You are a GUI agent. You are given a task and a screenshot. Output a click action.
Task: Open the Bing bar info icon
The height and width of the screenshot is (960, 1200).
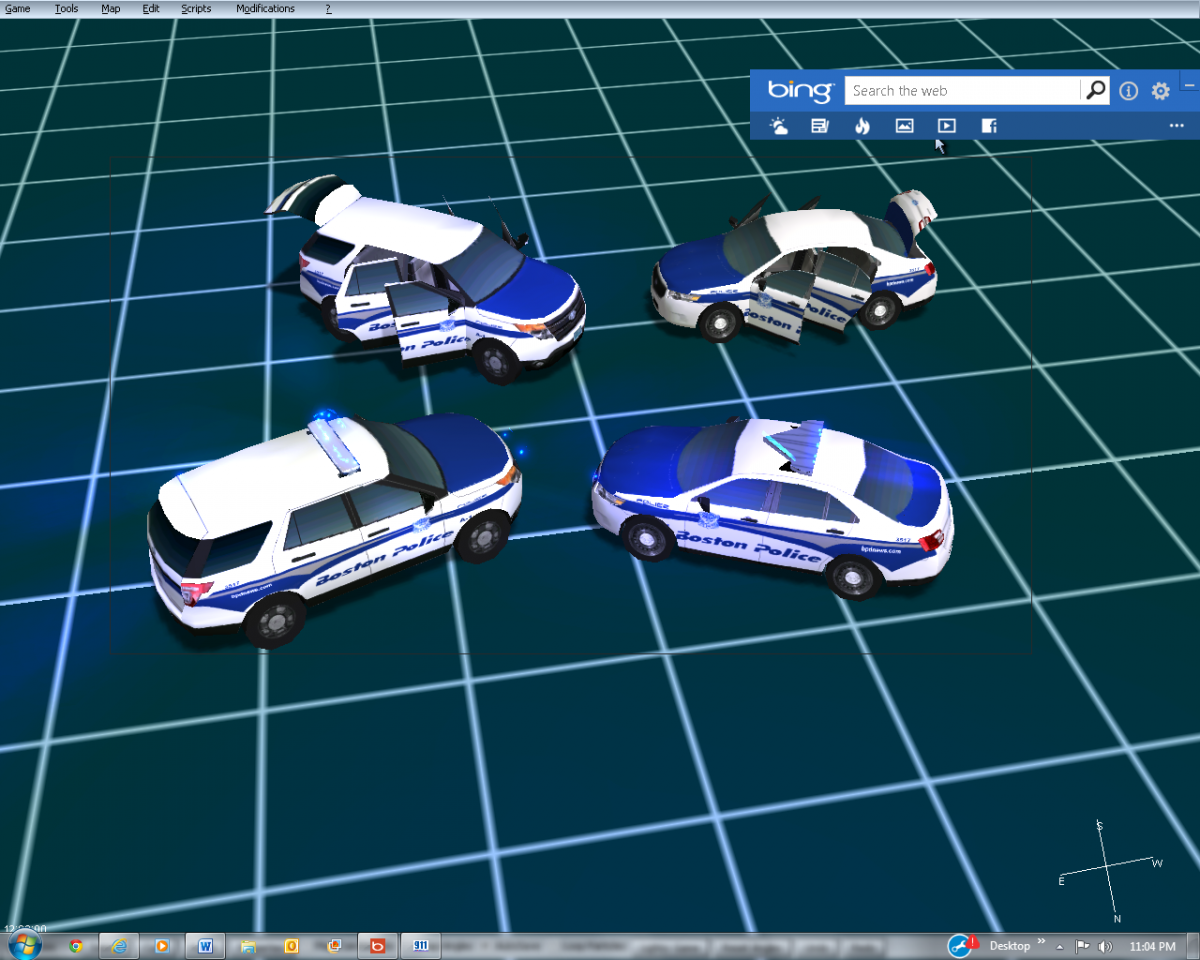(x=1129, y=91)
